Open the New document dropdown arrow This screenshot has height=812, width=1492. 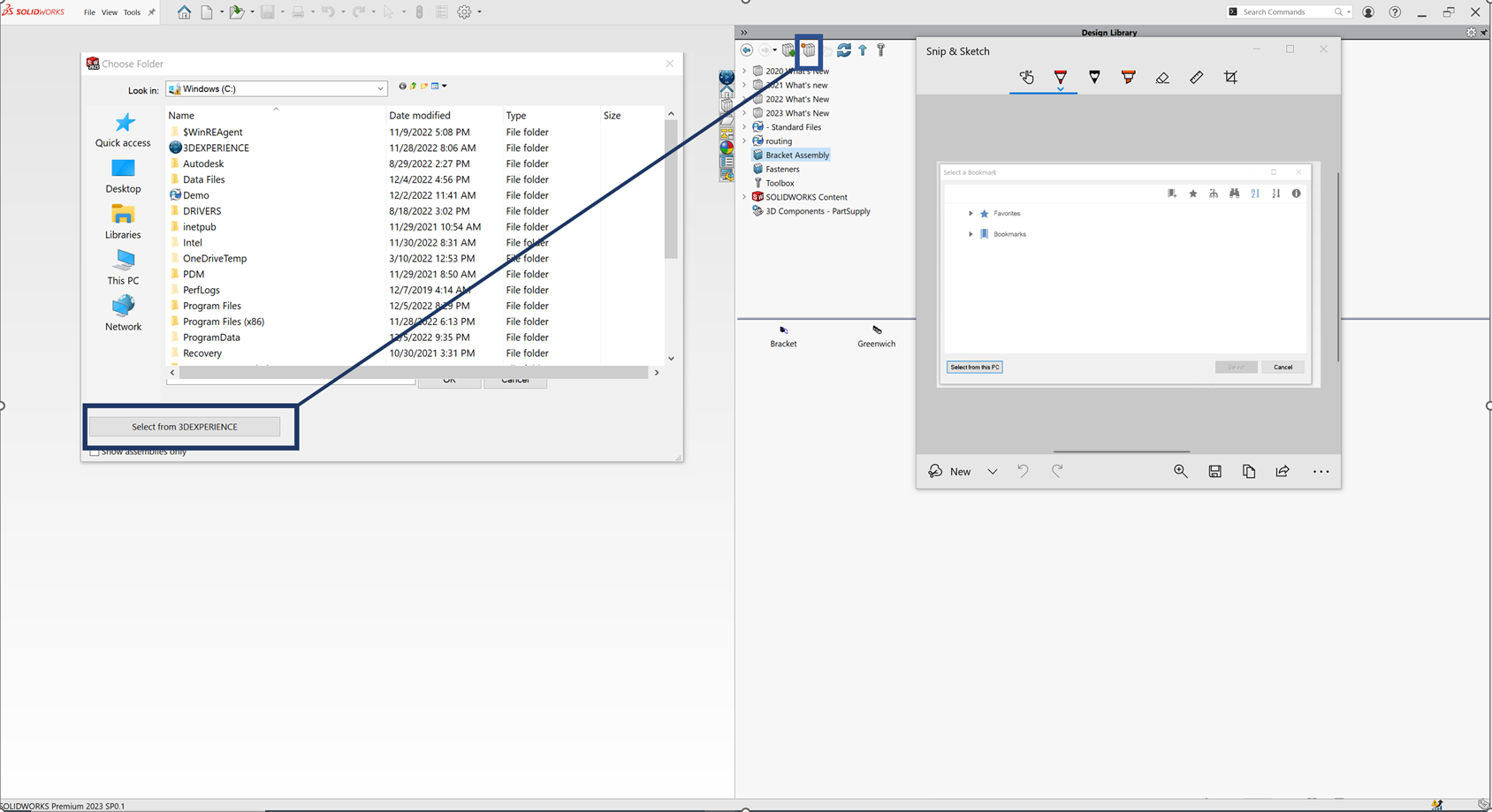click(x=221, y=12)
